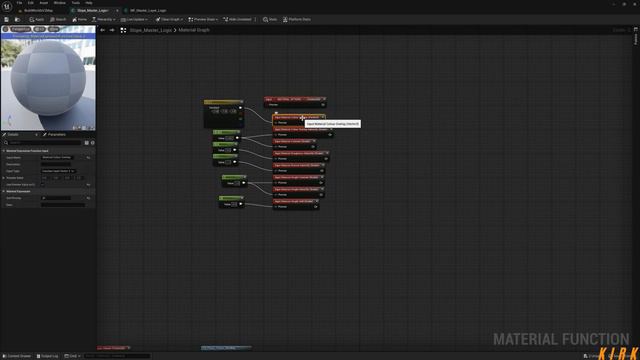Click the Description field
640x360 pixels.
click(x=56, y=164)
